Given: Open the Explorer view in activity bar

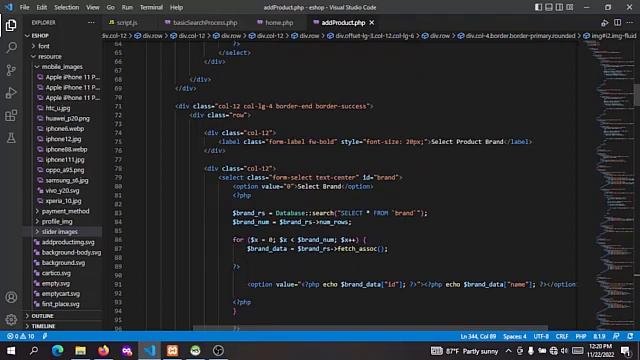Looking at the screenshot, I should 11,25.
